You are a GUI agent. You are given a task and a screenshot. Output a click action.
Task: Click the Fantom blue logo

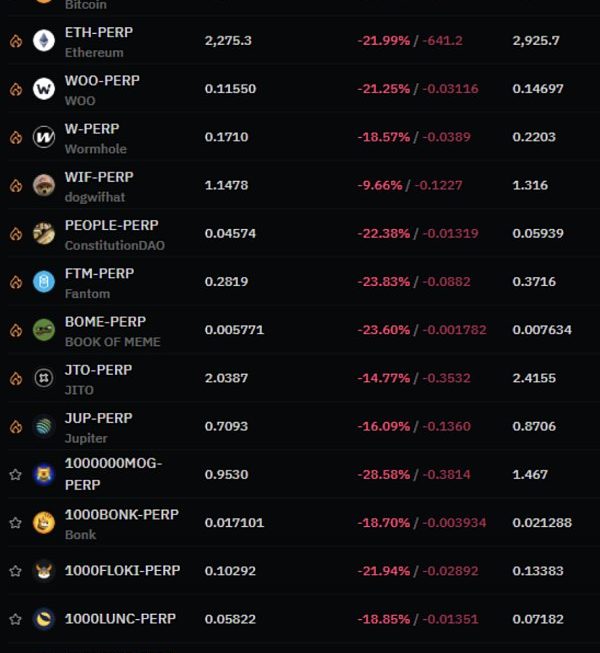44,282
